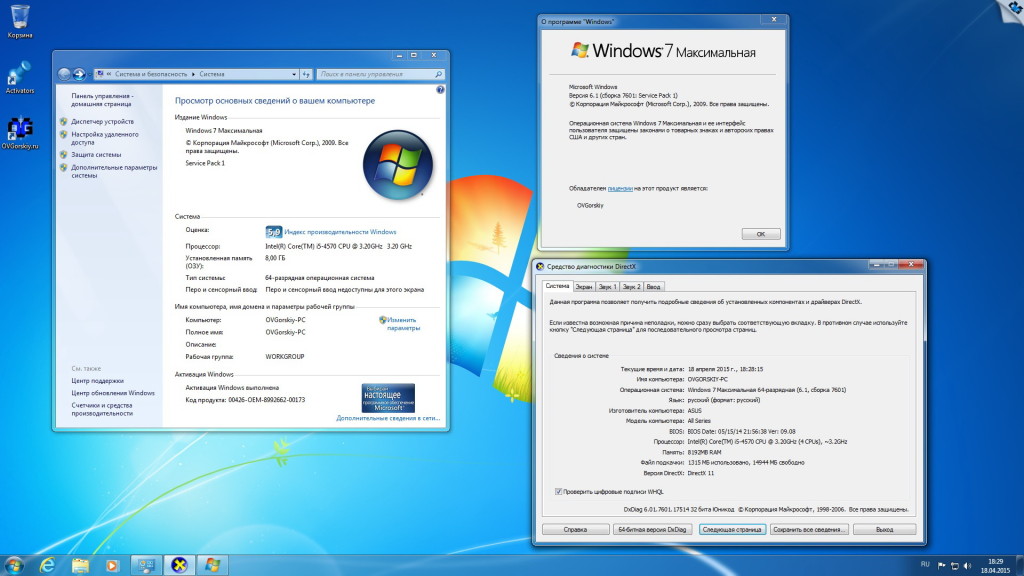Click the Система breadcrumb in address bar
Screen dimensions: 1024x576
[212, 74]
